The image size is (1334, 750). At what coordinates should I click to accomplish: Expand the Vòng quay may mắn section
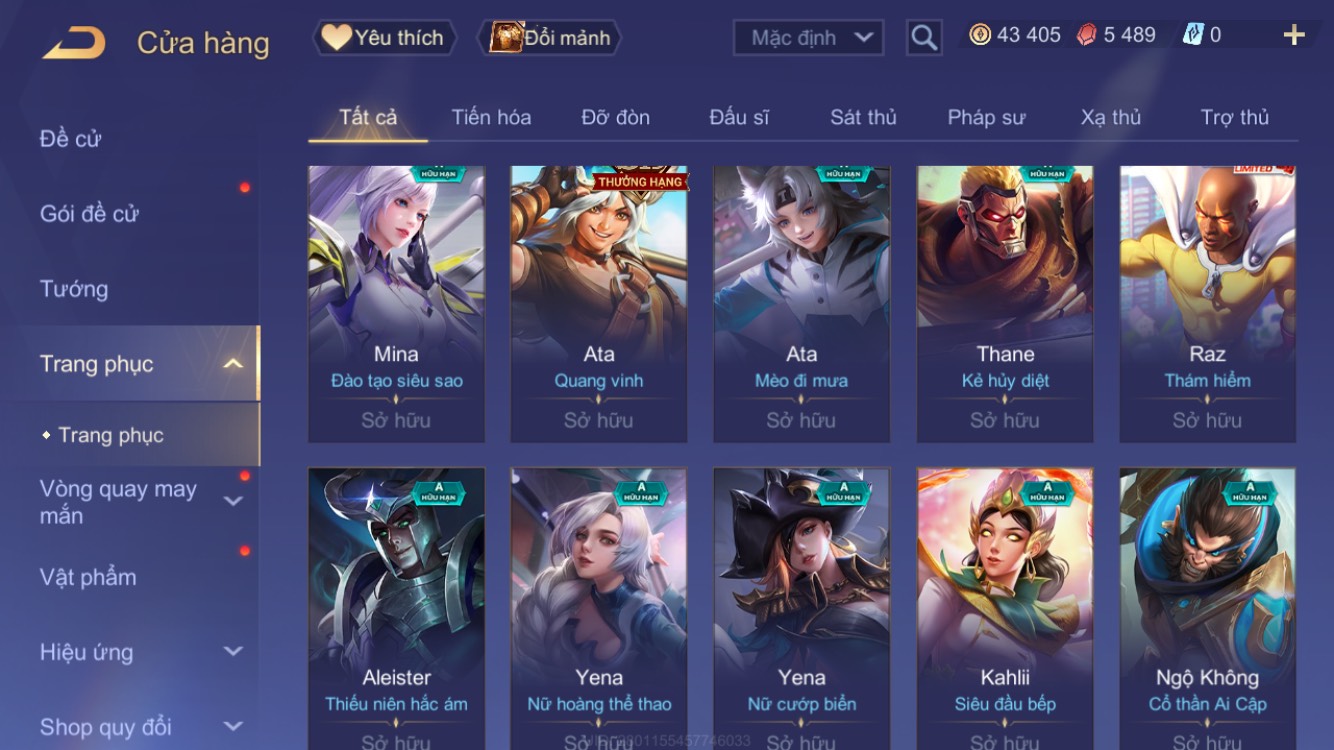(x=233, y=501)
